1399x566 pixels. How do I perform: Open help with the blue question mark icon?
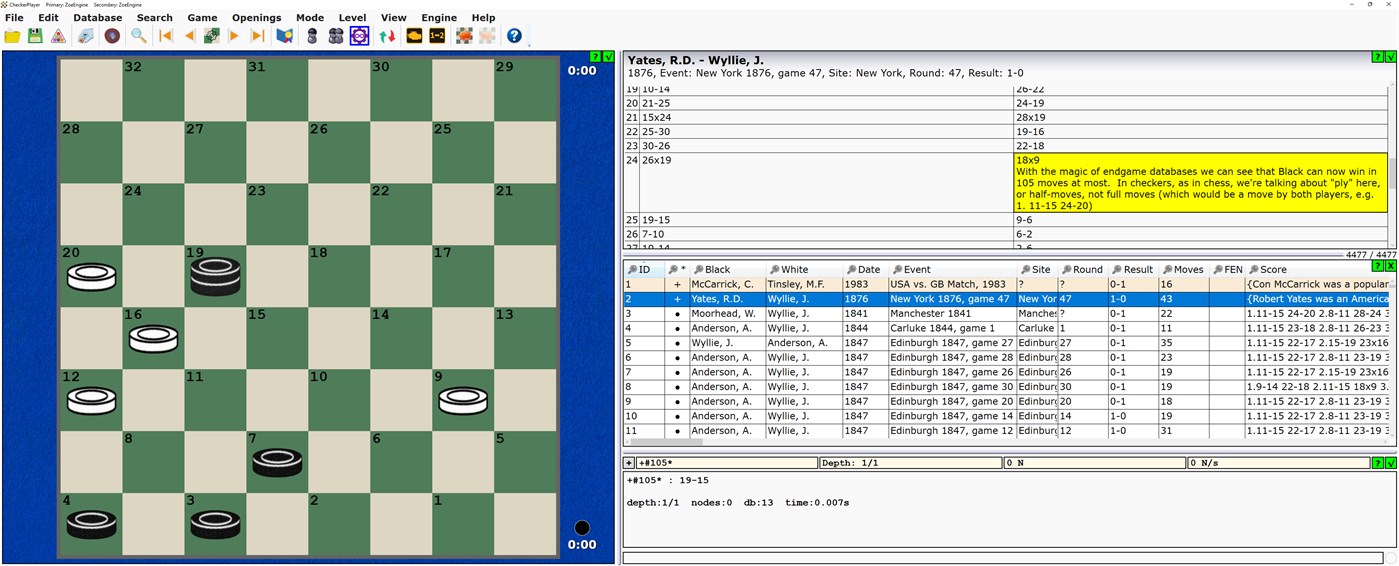(514, 36)
